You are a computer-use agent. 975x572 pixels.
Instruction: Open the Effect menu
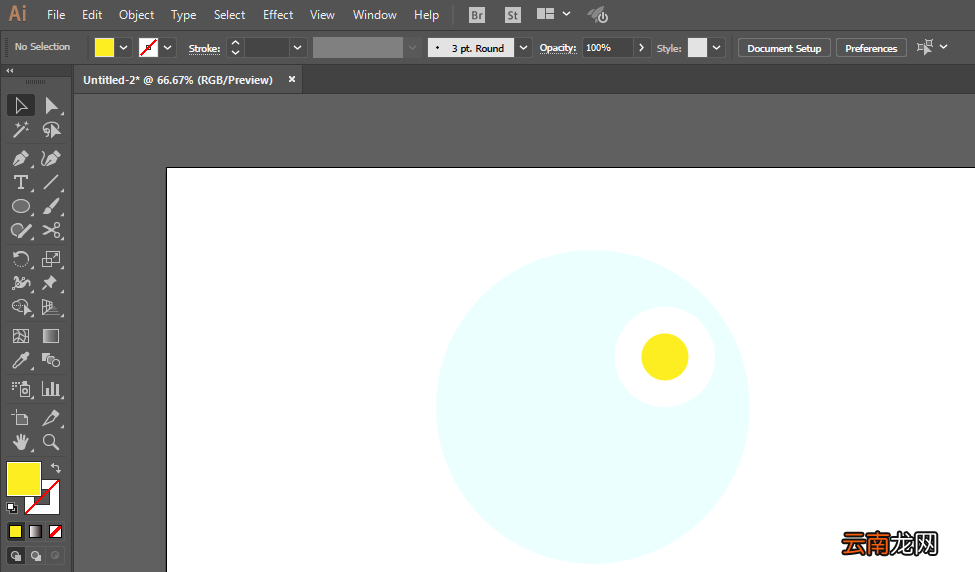pos(278,15)
